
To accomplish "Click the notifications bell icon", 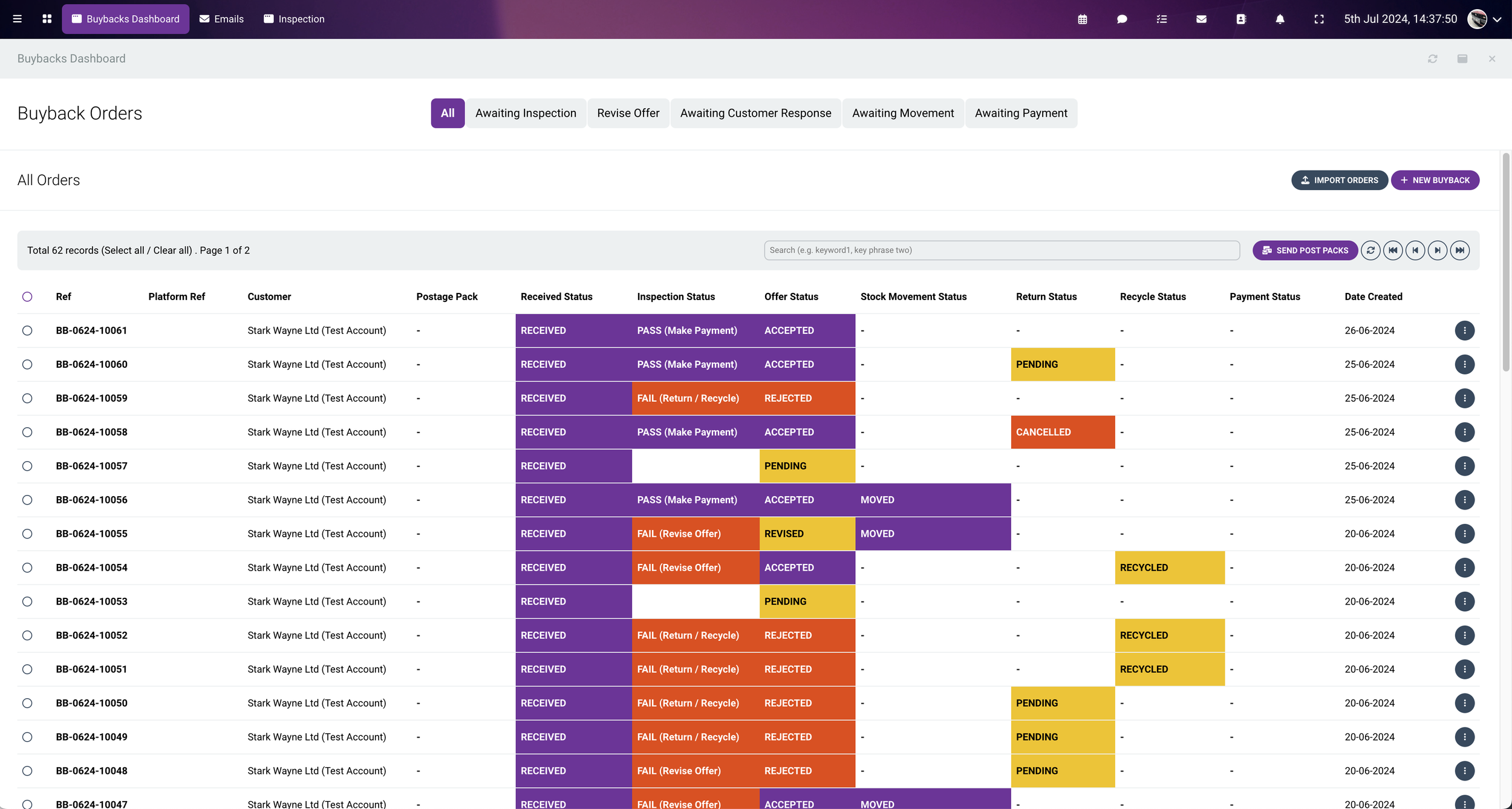I will point(1280,19).
